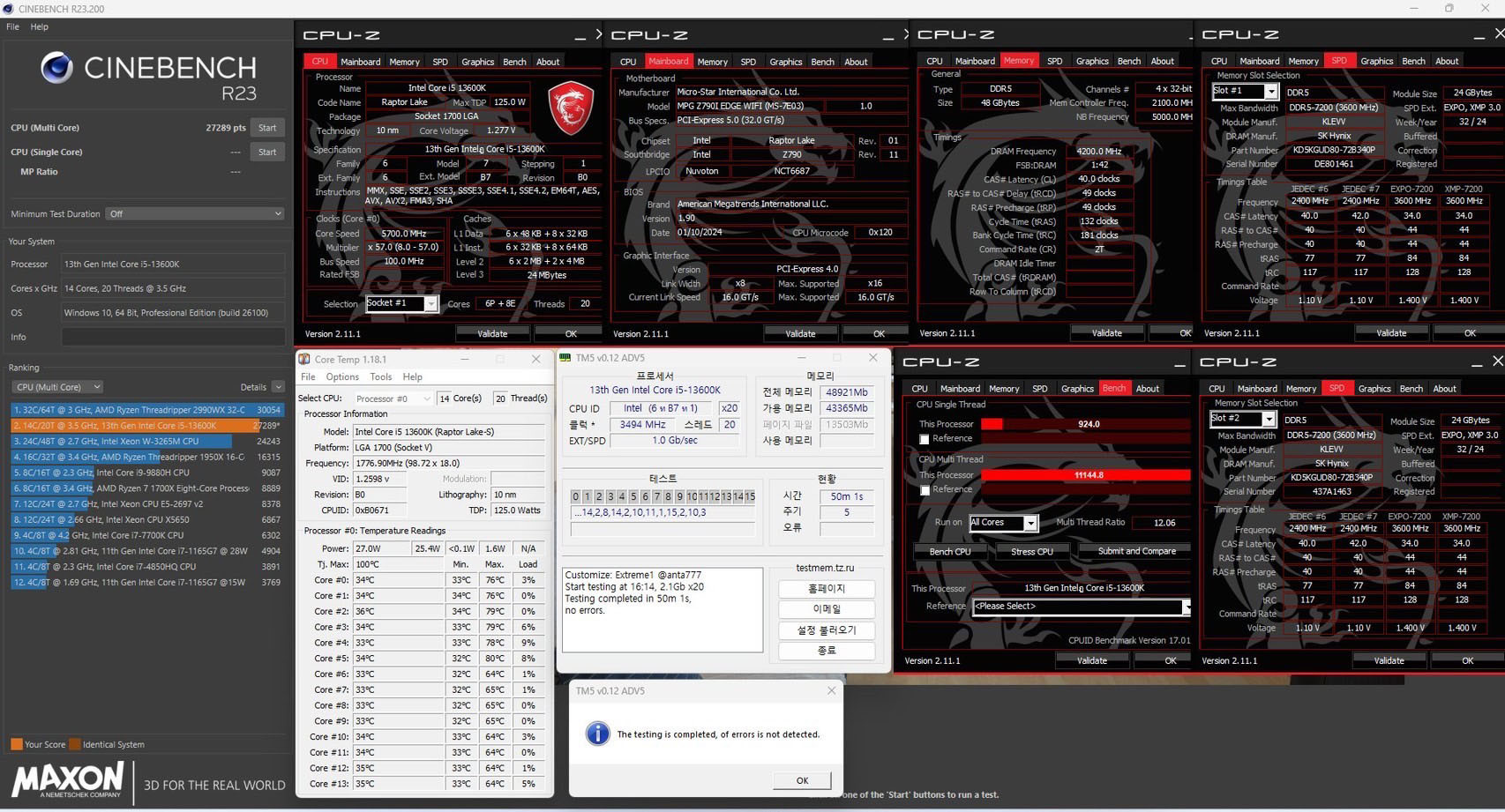Image resolution: width=1505 pixels, height=812 pixels.
Task: Click the 설정 불러오기 button in TM5
Action: (x=827, y=630)
